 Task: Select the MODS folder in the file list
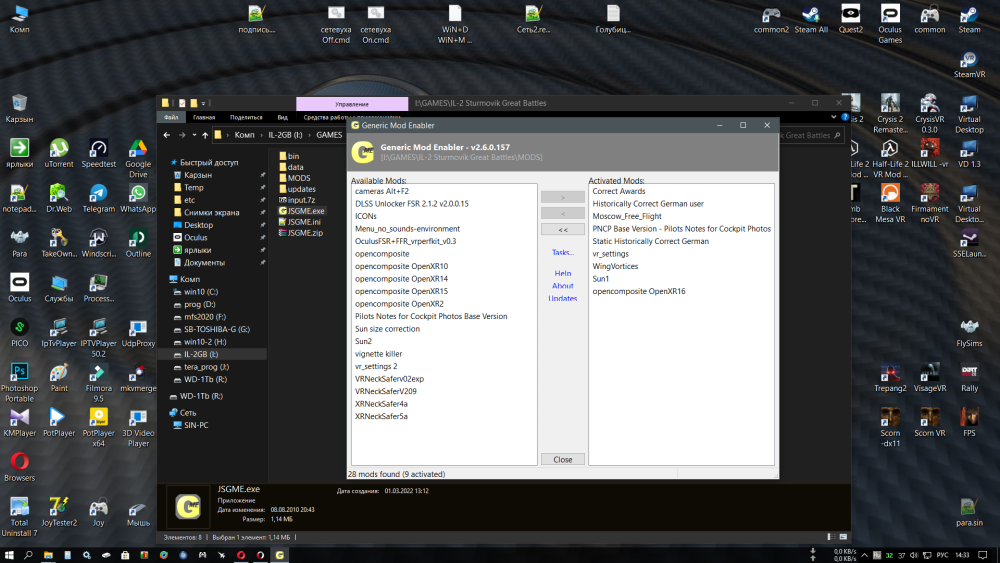298,178
